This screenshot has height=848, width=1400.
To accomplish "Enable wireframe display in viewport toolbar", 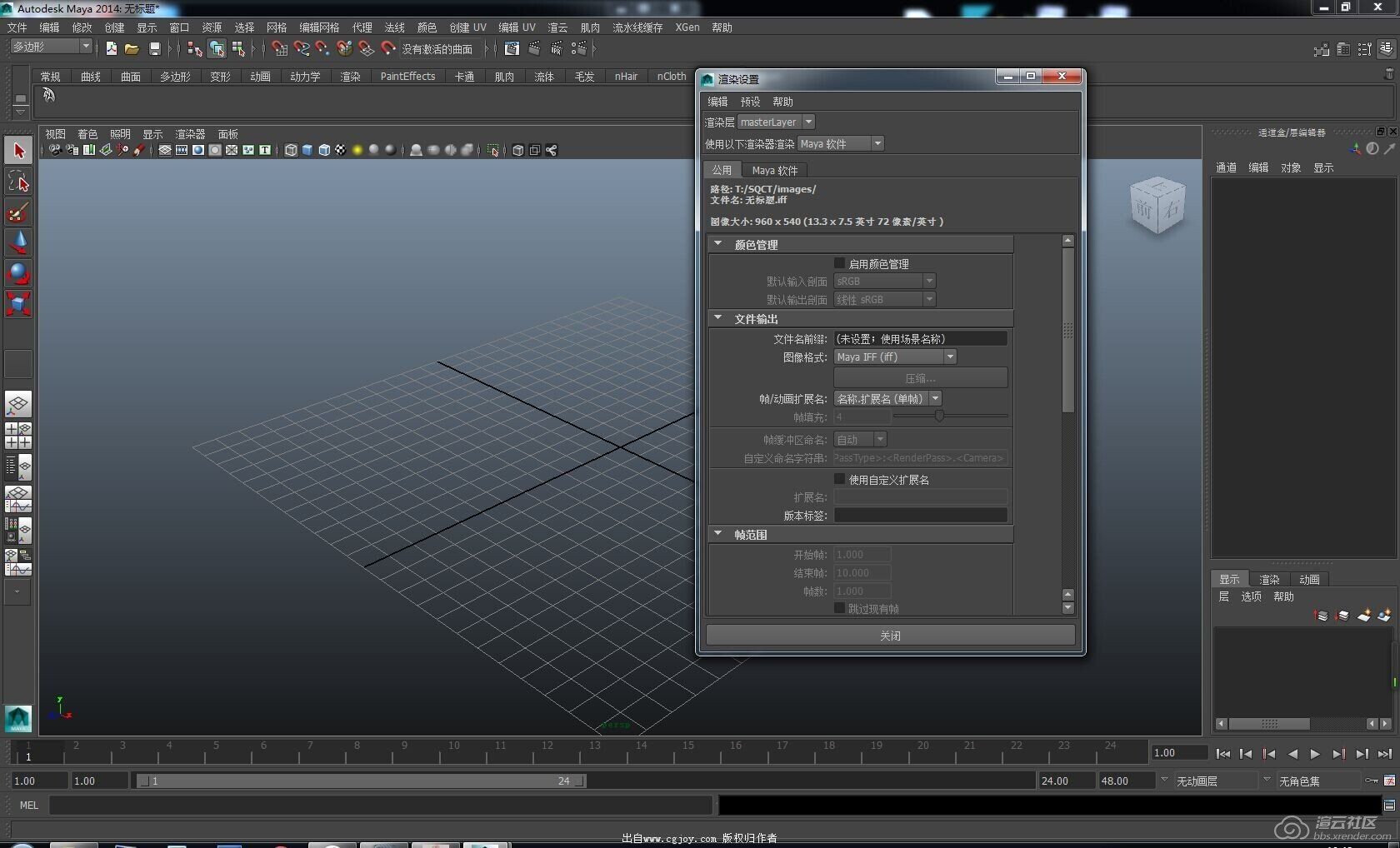I will coord(291,150).
